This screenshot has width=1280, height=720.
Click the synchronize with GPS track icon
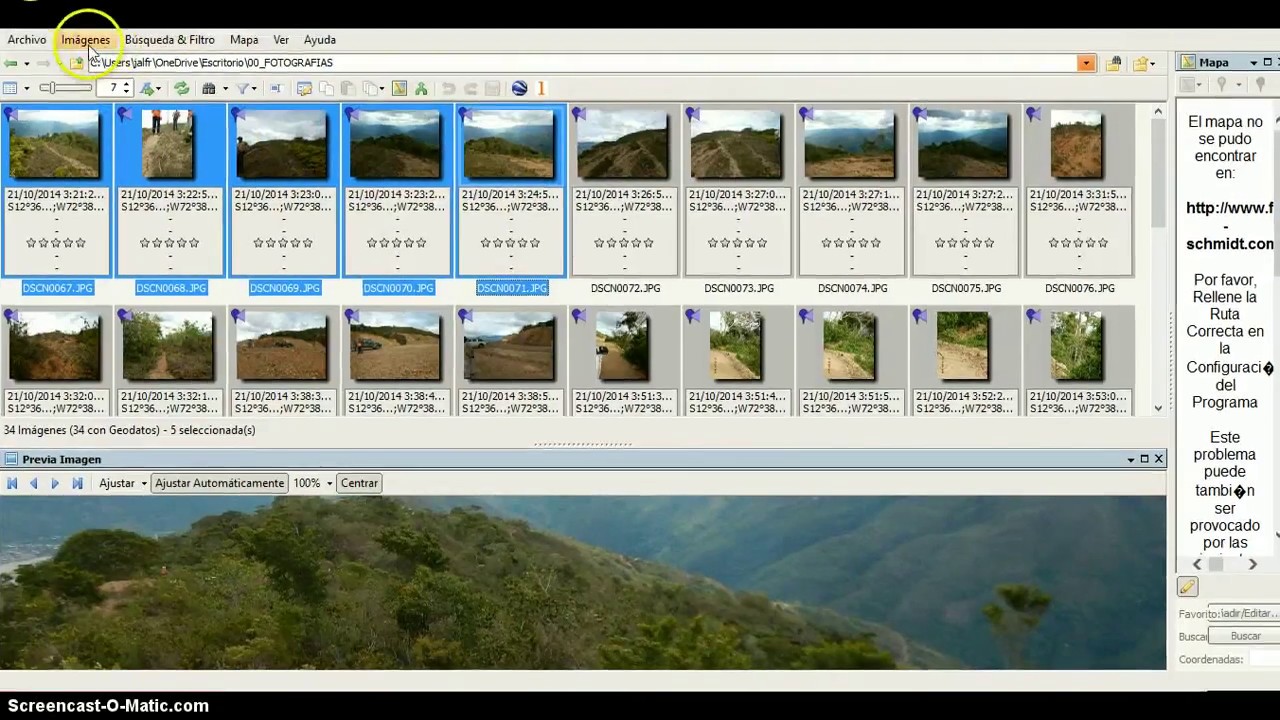421,88
